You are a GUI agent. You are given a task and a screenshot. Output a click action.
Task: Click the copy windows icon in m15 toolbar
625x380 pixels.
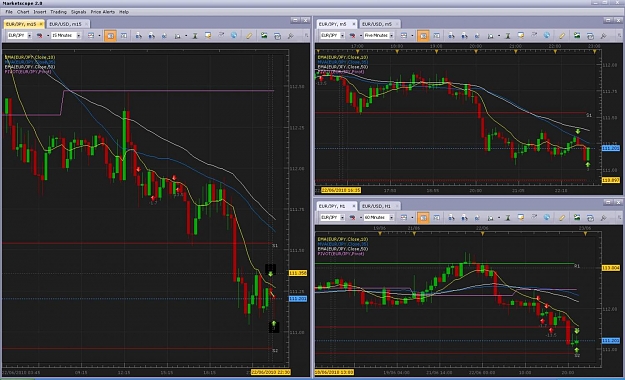pos(277,36)
